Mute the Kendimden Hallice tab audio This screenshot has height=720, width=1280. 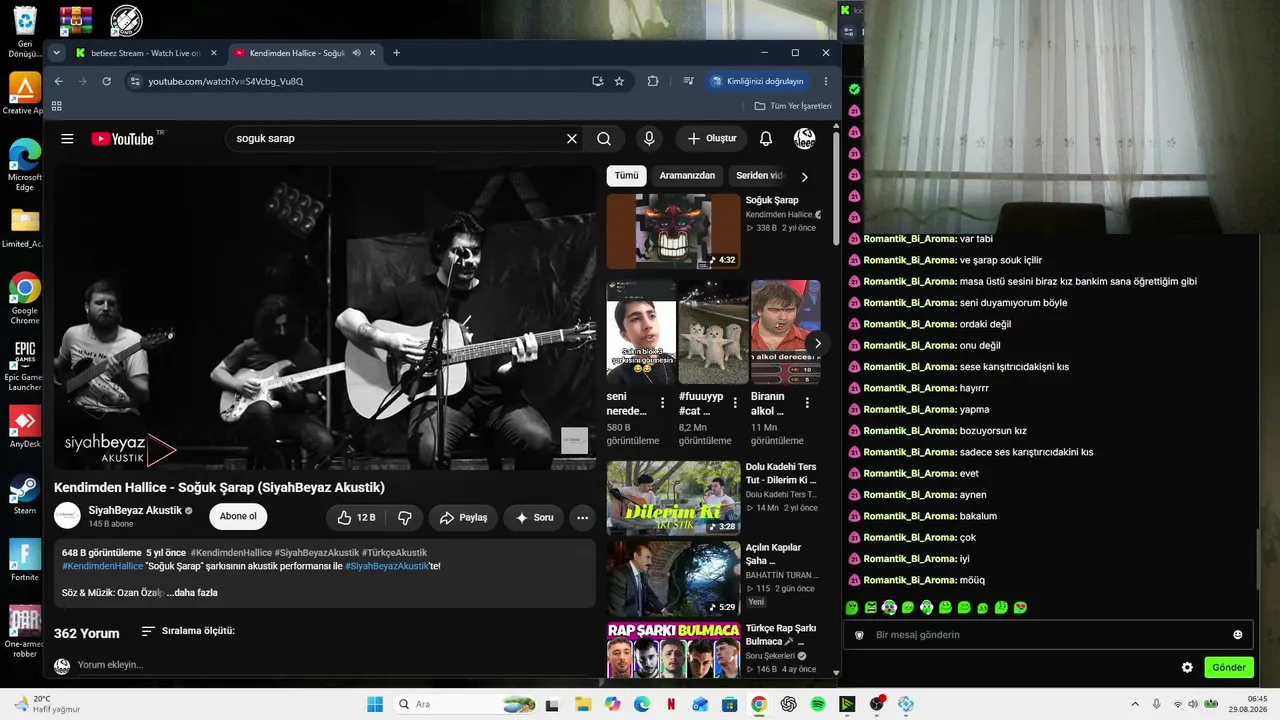tap(356, 53)
